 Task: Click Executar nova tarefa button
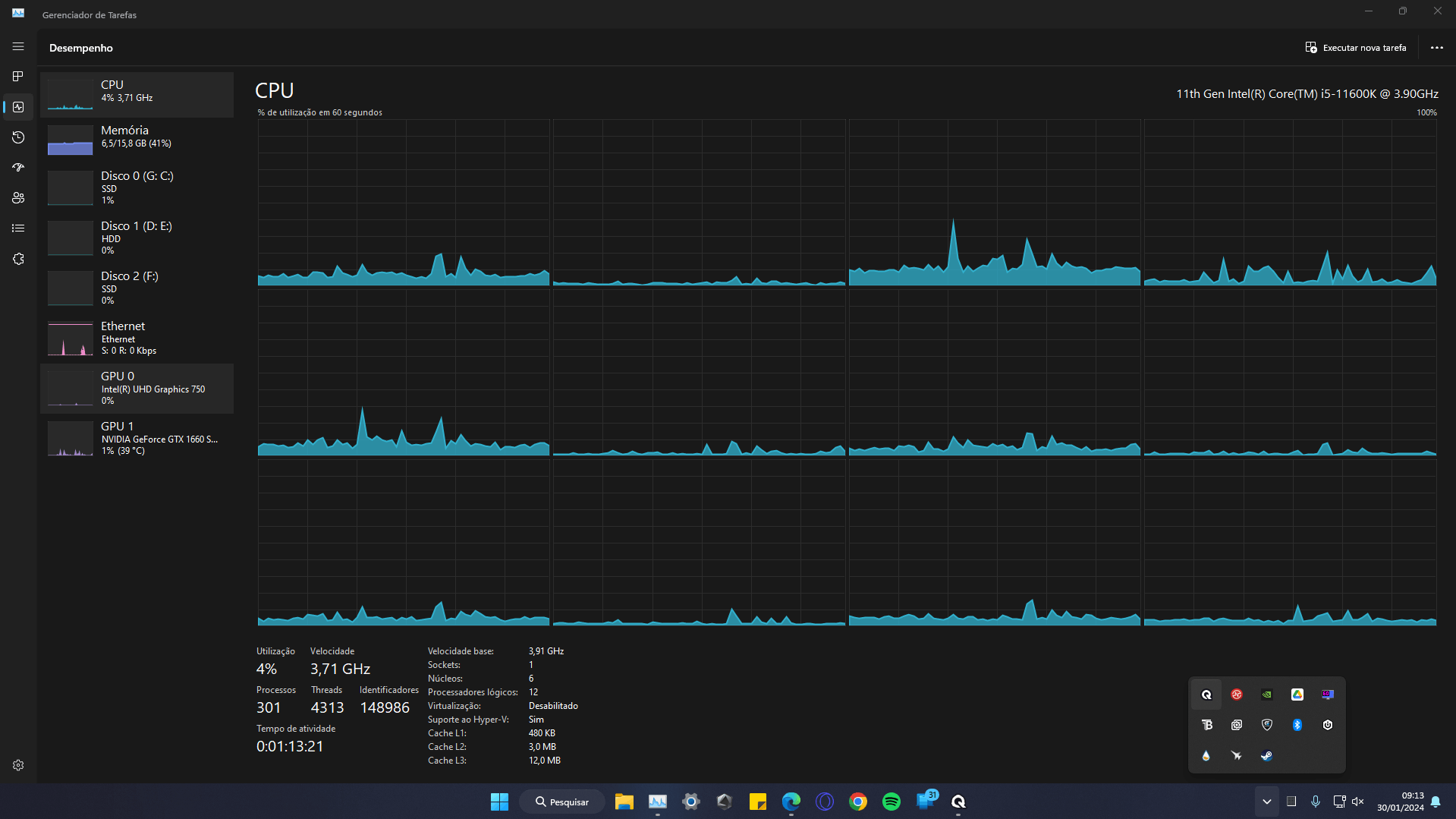pos(1355,47)
